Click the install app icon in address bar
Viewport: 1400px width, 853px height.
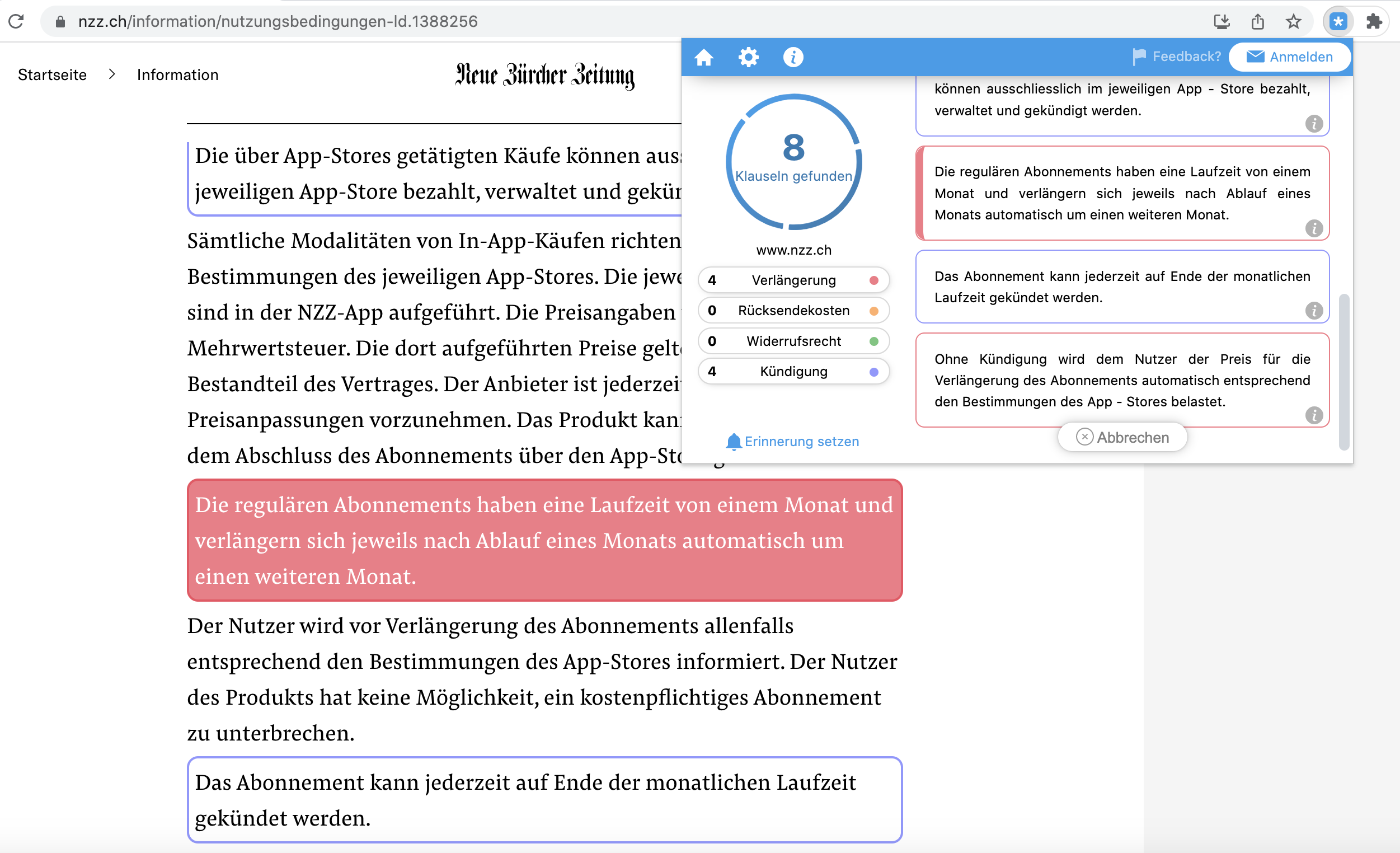pyautogui.click(x=1222, y=22)
